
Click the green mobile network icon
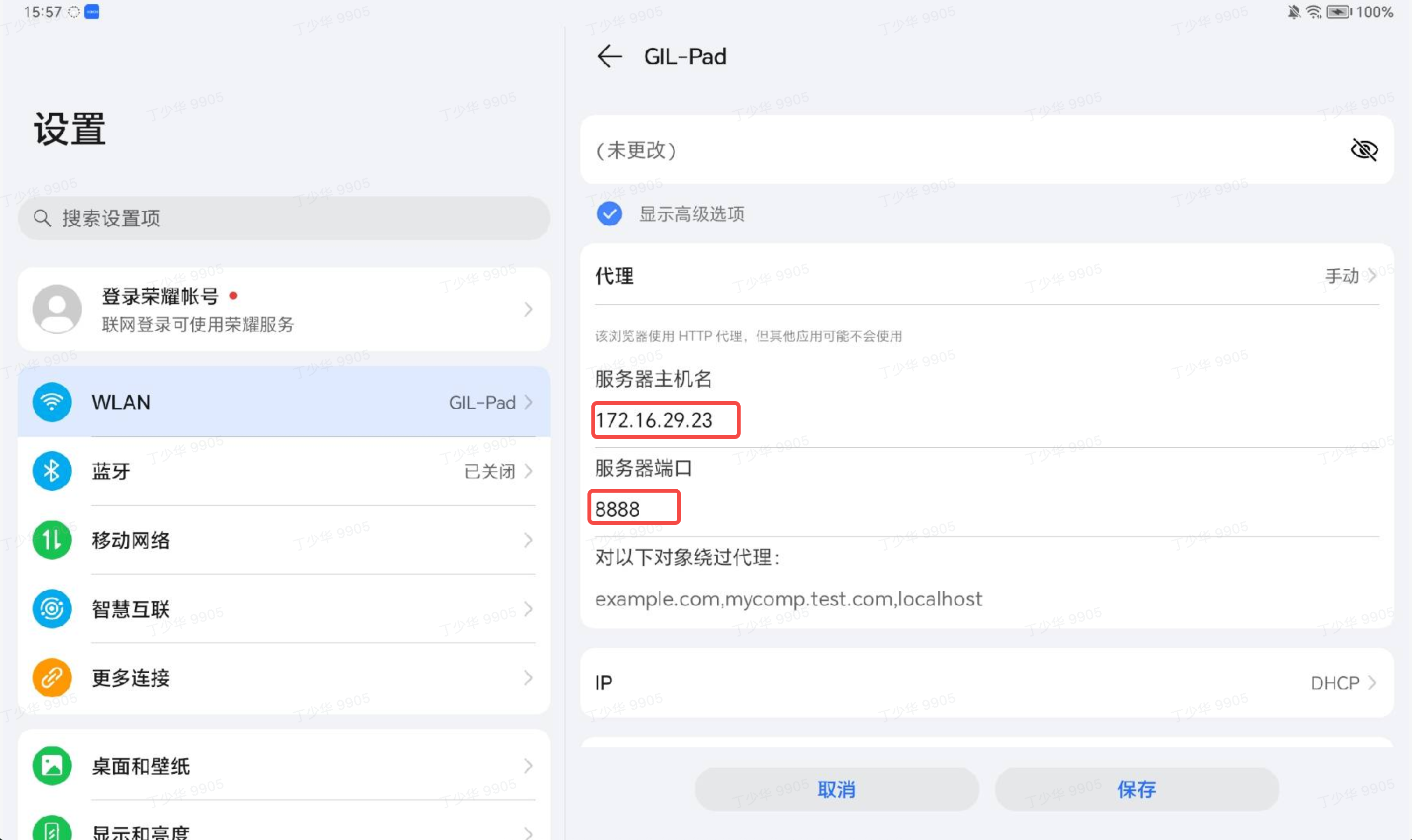point(52,540)
